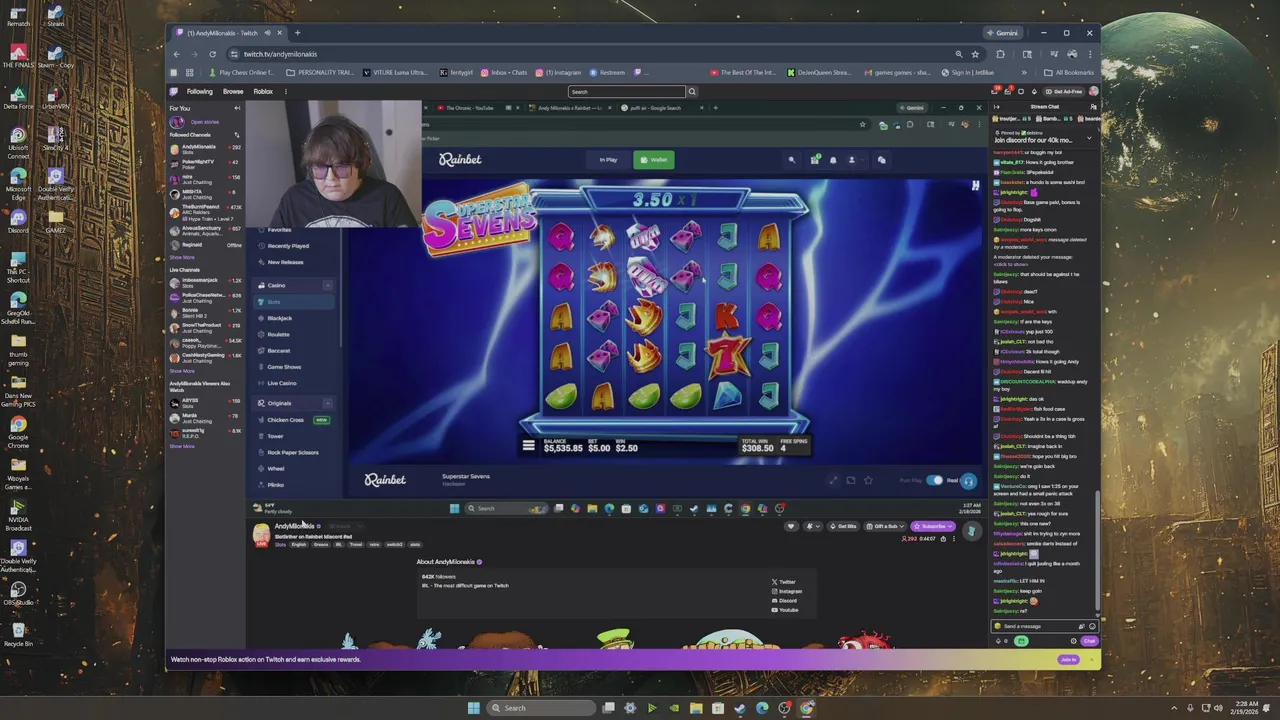Click the green channel points icon
The height and width of the screenshot is (720, 1280).
coord(1021,641)
